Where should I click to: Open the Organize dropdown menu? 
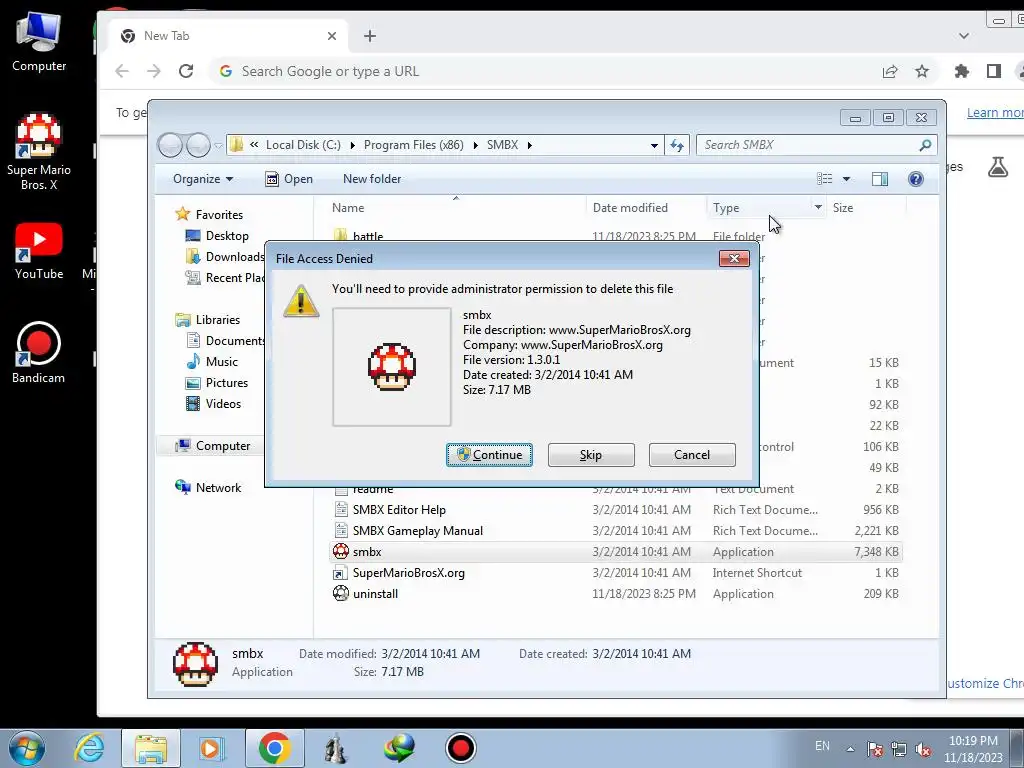[x=202, y=179]
